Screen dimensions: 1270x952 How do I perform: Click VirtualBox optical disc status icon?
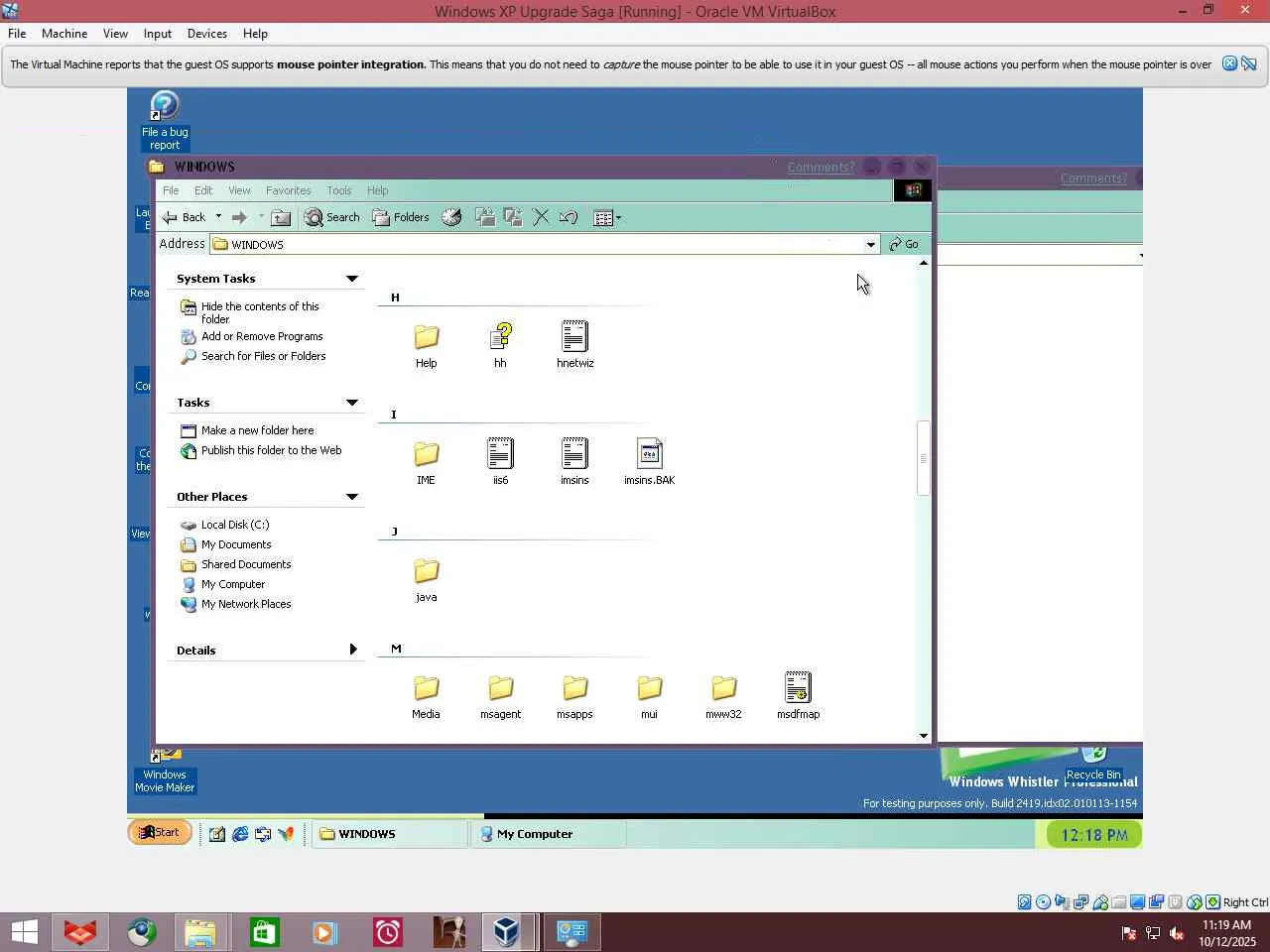point(1044,902)
